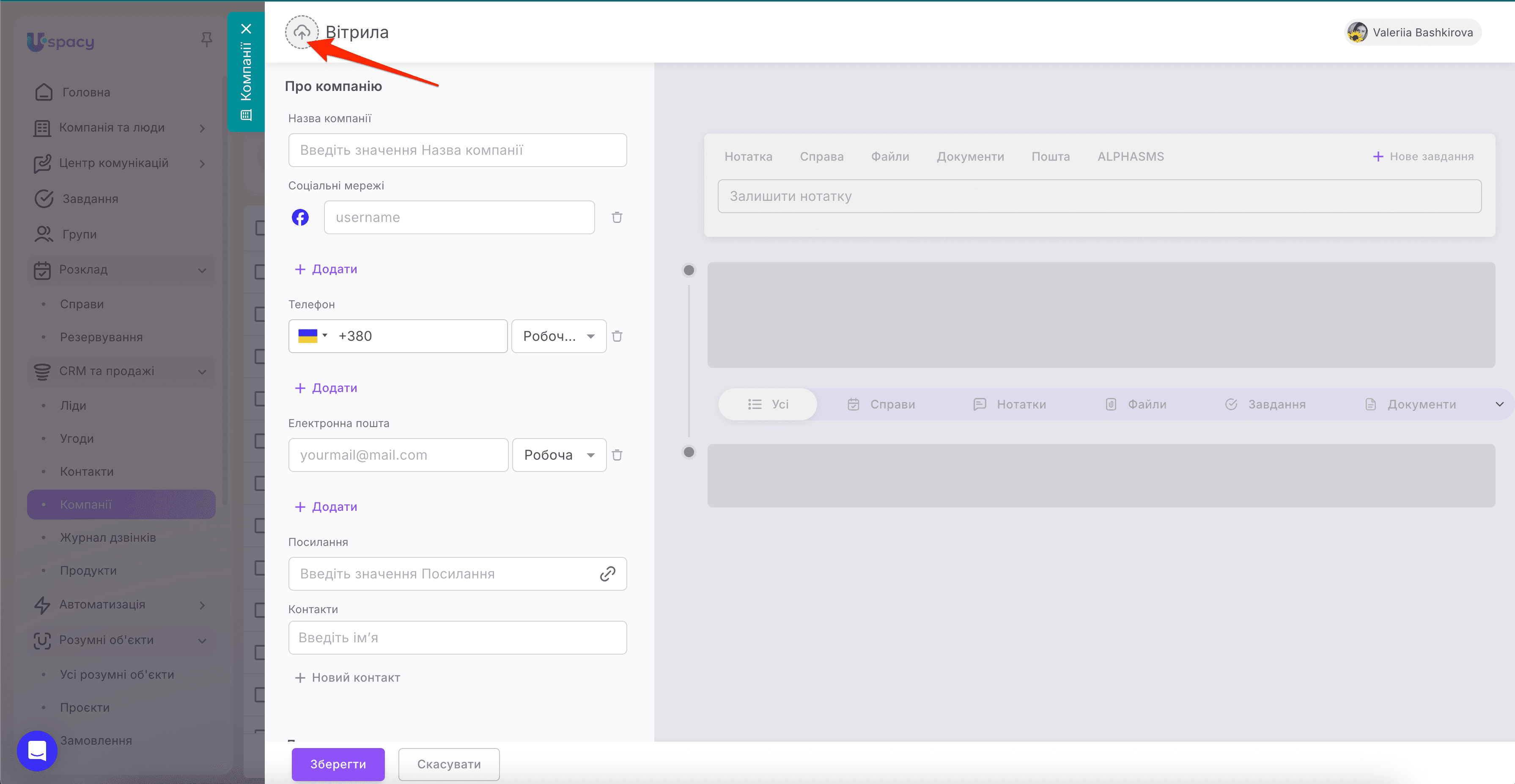
Task: Delete the social network username row
Action: pyautogui.click(x=616, y=218)
